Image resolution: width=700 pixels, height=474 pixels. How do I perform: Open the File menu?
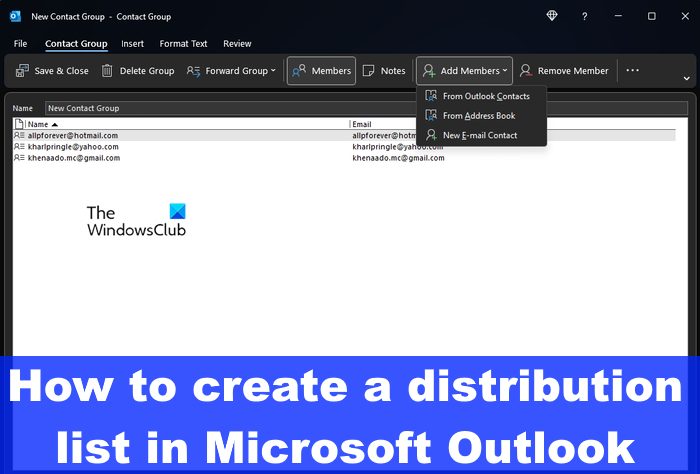[x=20, y=44]
